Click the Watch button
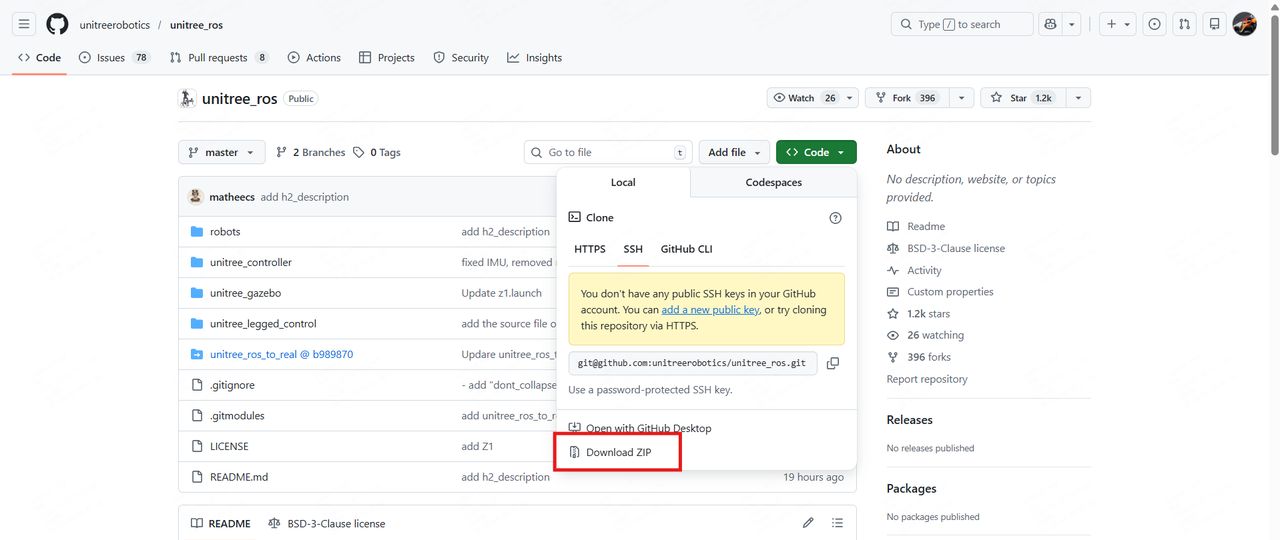The height and width of the screenshot is (540, 1280). pyautogui.click(x=804, y=98)
